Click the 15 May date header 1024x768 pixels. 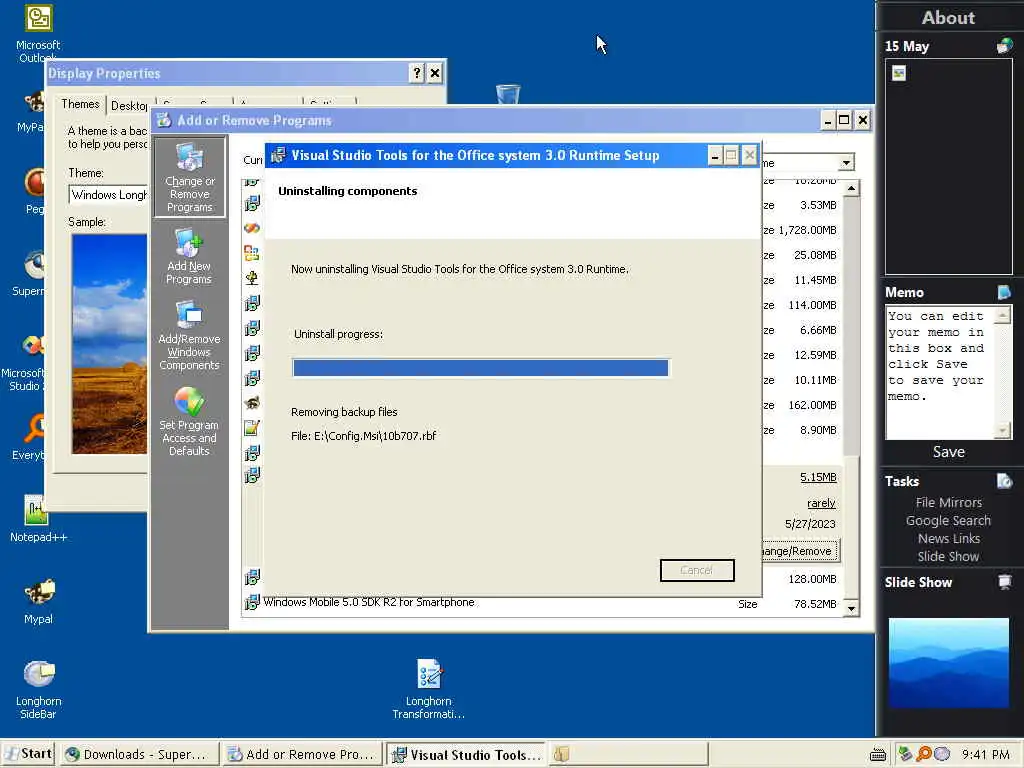[906, 46]
